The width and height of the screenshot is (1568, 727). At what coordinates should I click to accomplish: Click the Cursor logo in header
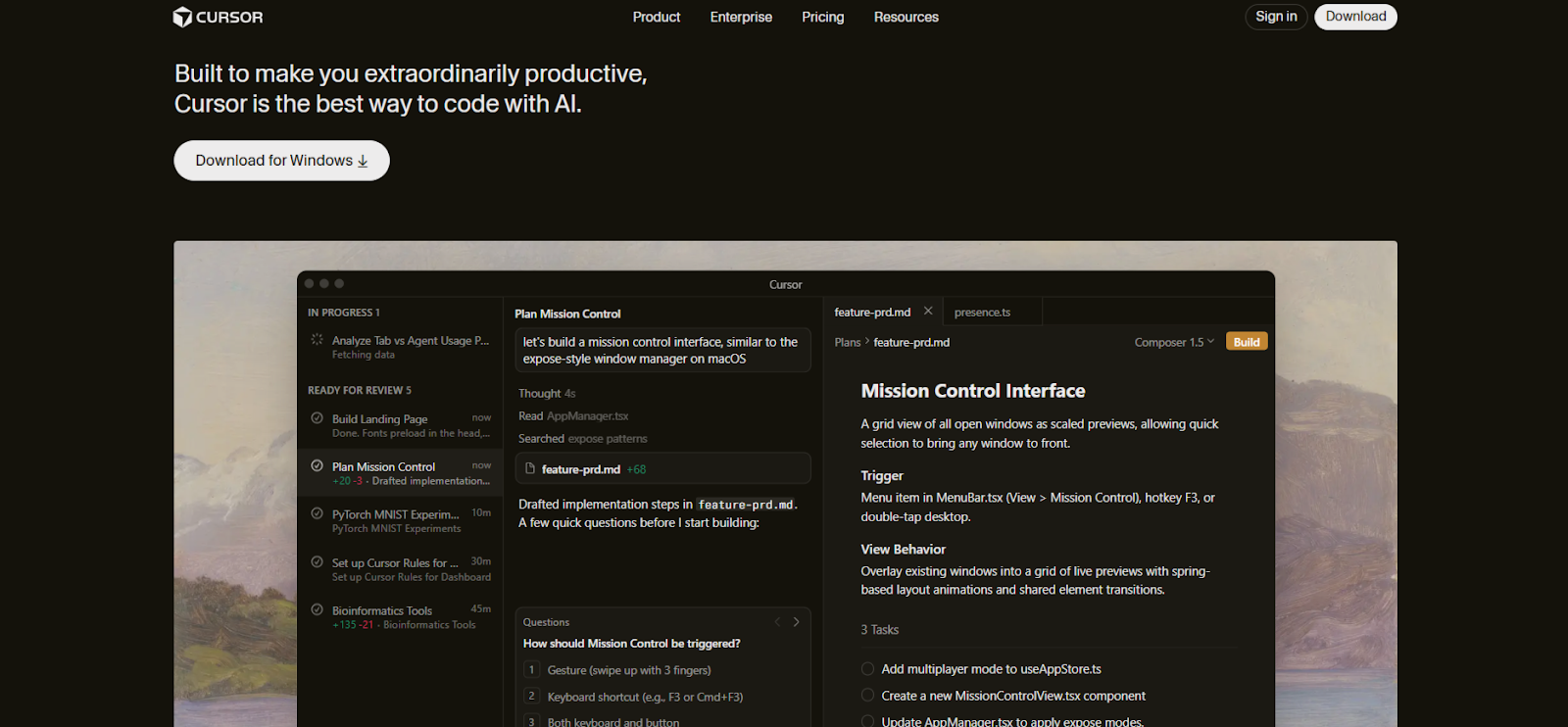click(218, 17)
